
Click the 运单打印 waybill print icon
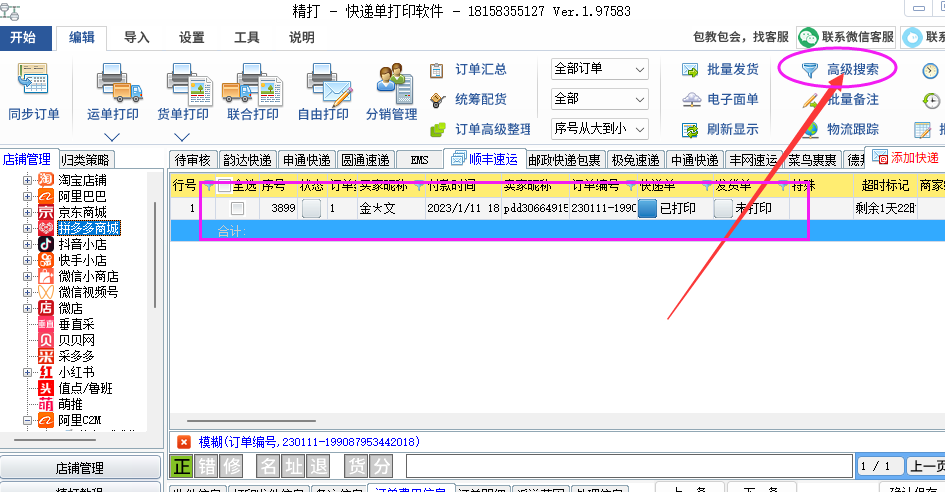pos(112,82)
